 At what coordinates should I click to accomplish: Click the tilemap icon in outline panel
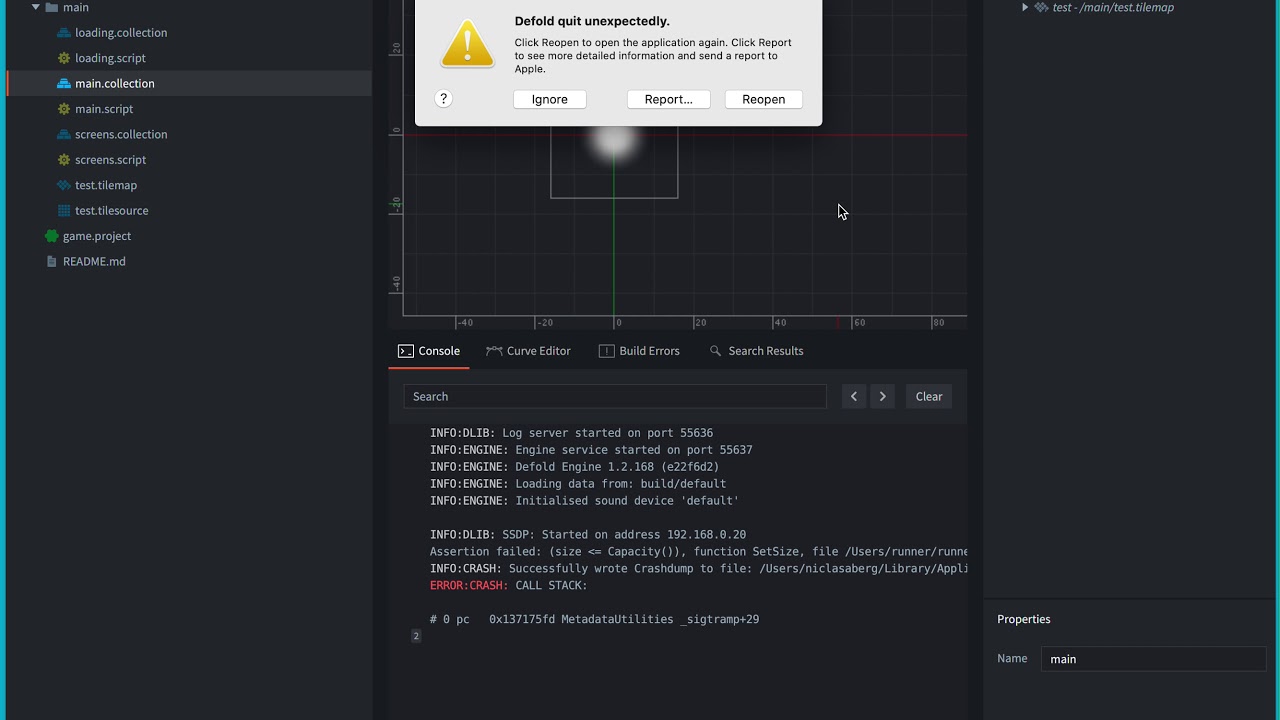tap(1042, 7)
